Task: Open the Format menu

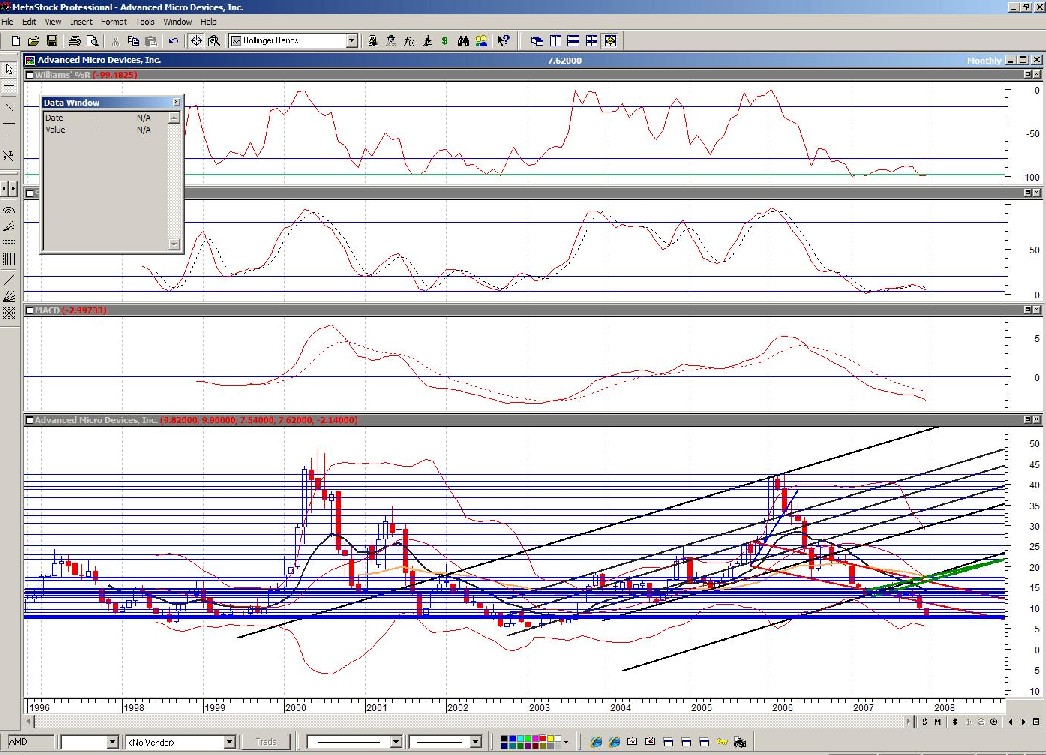Action: click(x=114, y=21)
